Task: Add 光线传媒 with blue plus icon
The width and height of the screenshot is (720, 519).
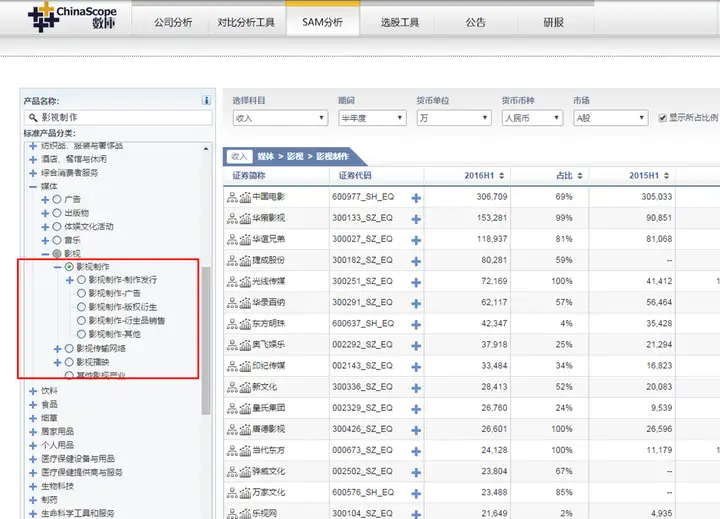Action: (x=416, y=282)
